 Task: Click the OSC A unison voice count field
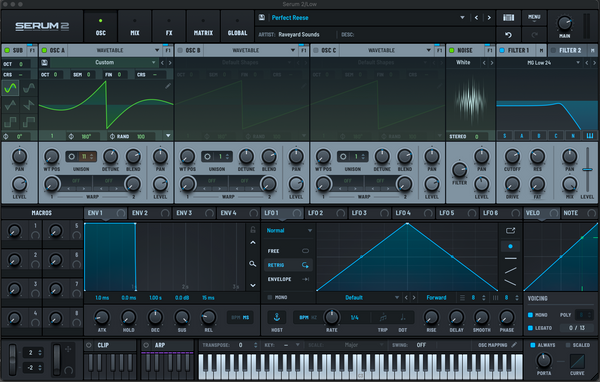[85, 156]
